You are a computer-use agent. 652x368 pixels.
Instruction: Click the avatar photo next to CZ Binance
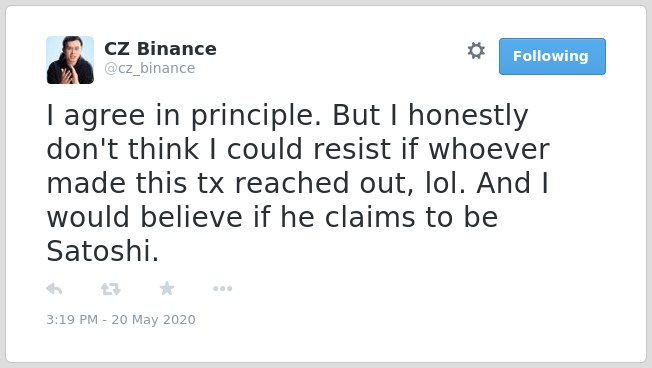(70, 60)
